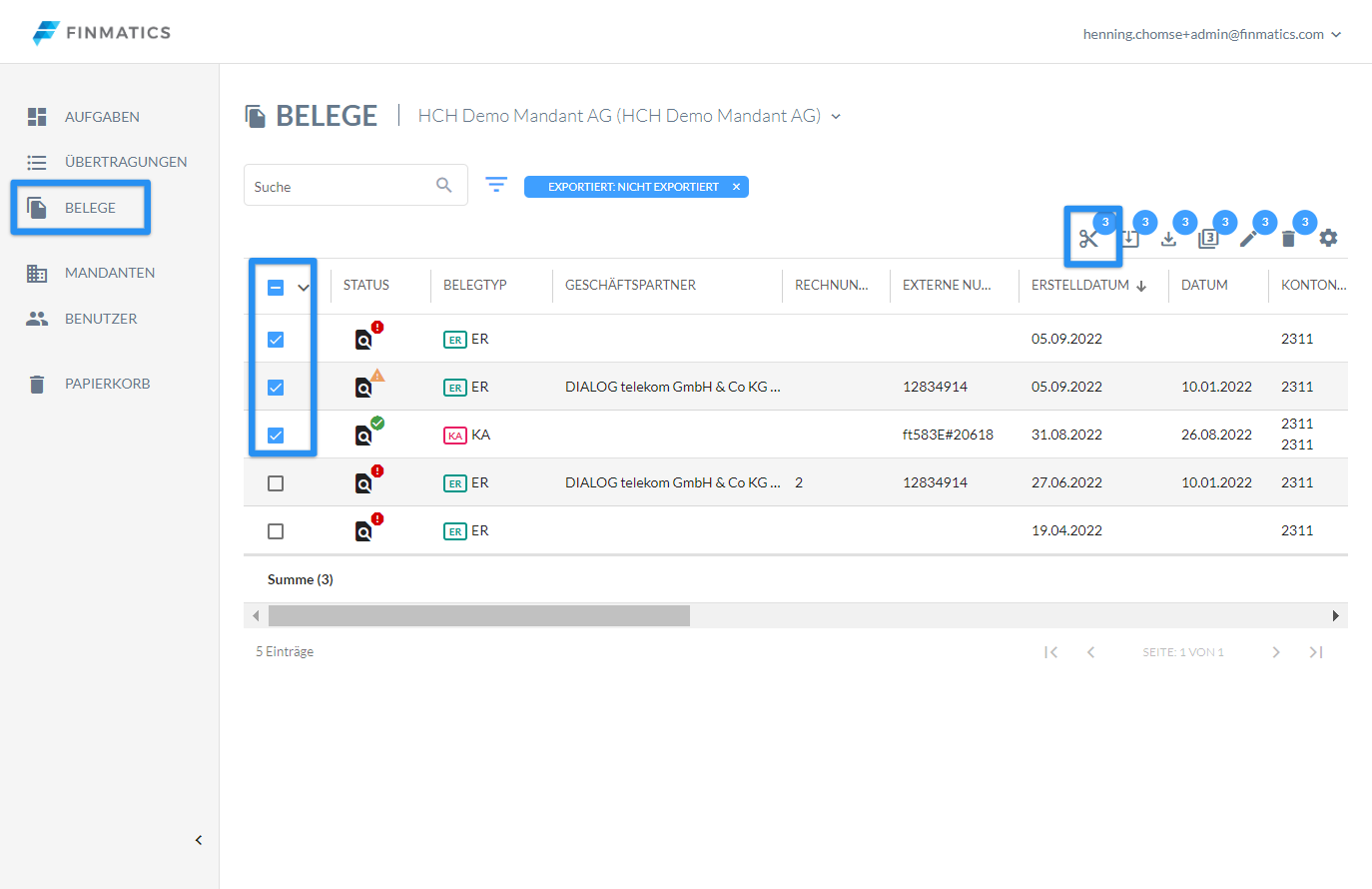Click the trash delete icon in toolbar
Screen dimensions: 1372x889
pyautogui.click(x=1288, y=239)
